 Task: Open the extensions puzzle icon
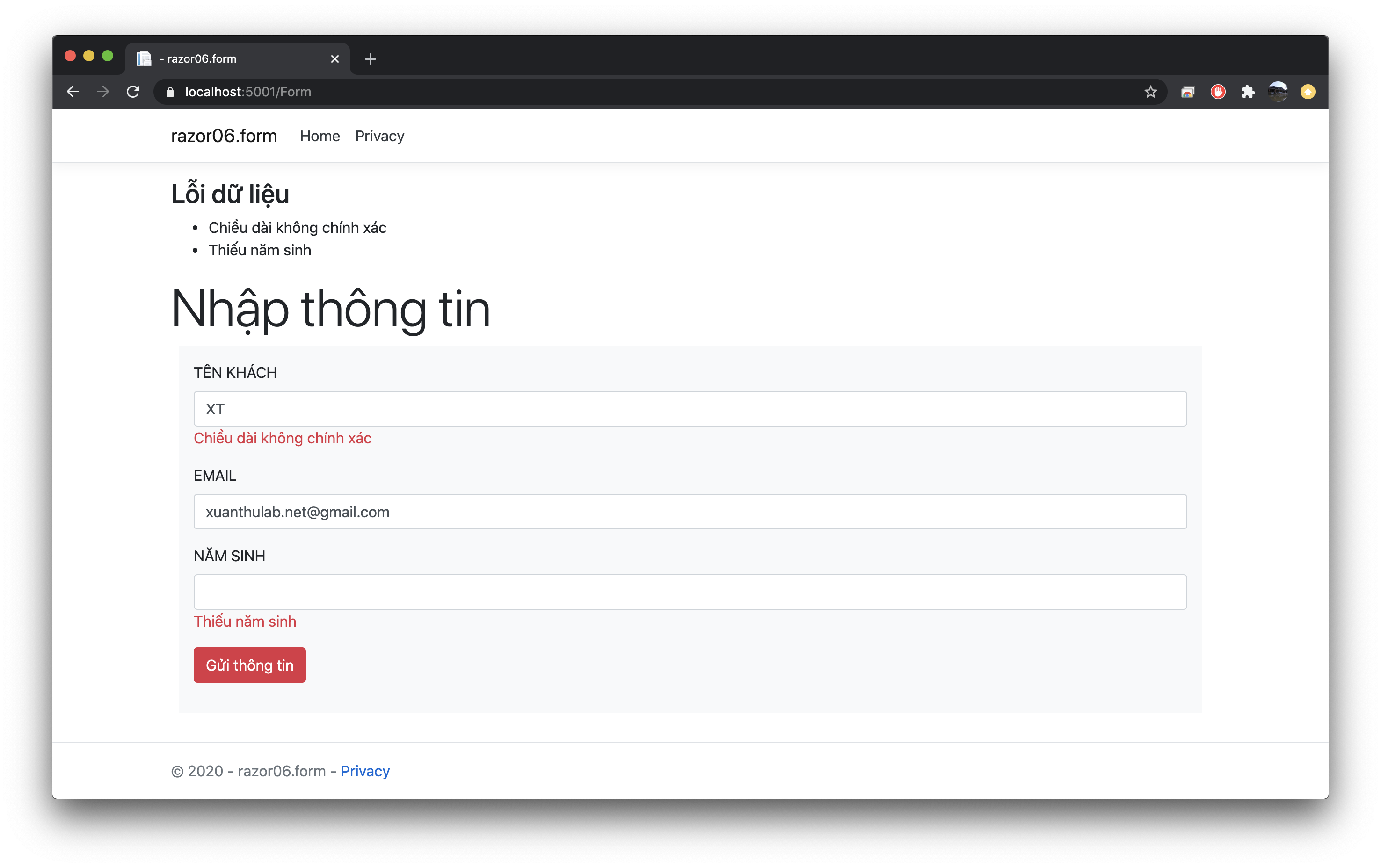[x=1248, y=92]
